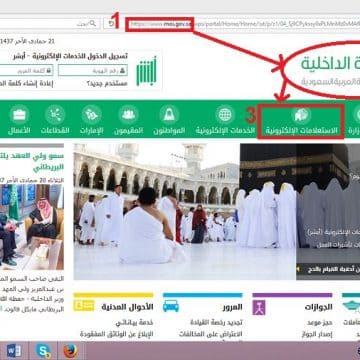Click the المرور traffic car icon
Image resolution: width=360 pixels, height=360 pixels.
pyautogui.click(x=171, y=306)
